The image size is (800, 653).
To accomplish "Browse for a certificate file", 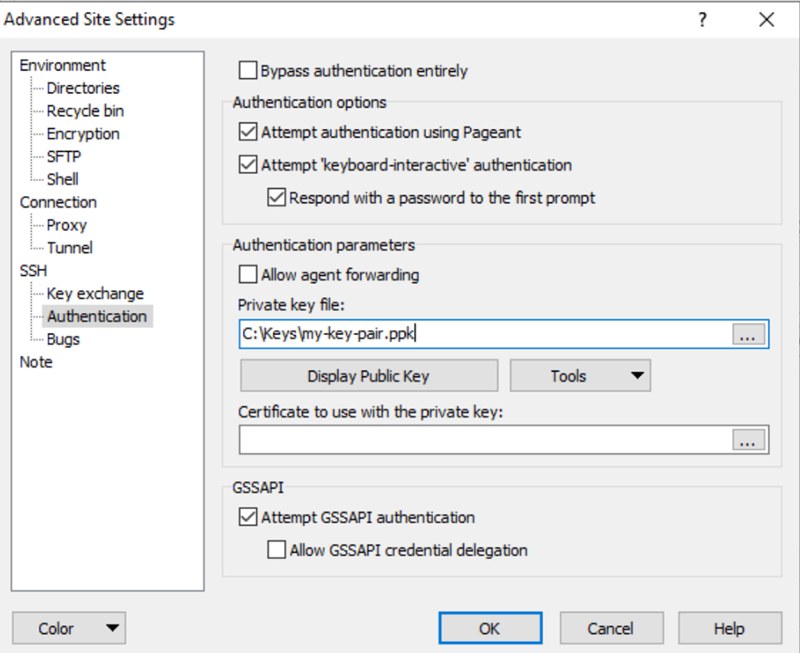I will (747, 440).
